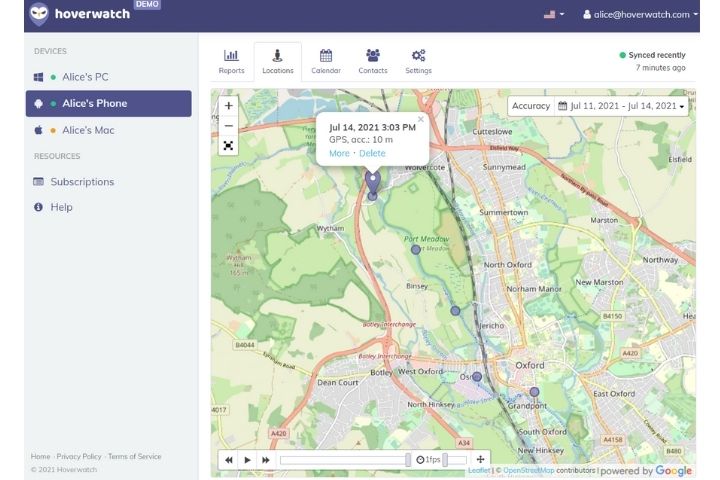Screen dimensions: 720x480
Task: Click the selected location pin marker
Action: (x=373, y=181)
